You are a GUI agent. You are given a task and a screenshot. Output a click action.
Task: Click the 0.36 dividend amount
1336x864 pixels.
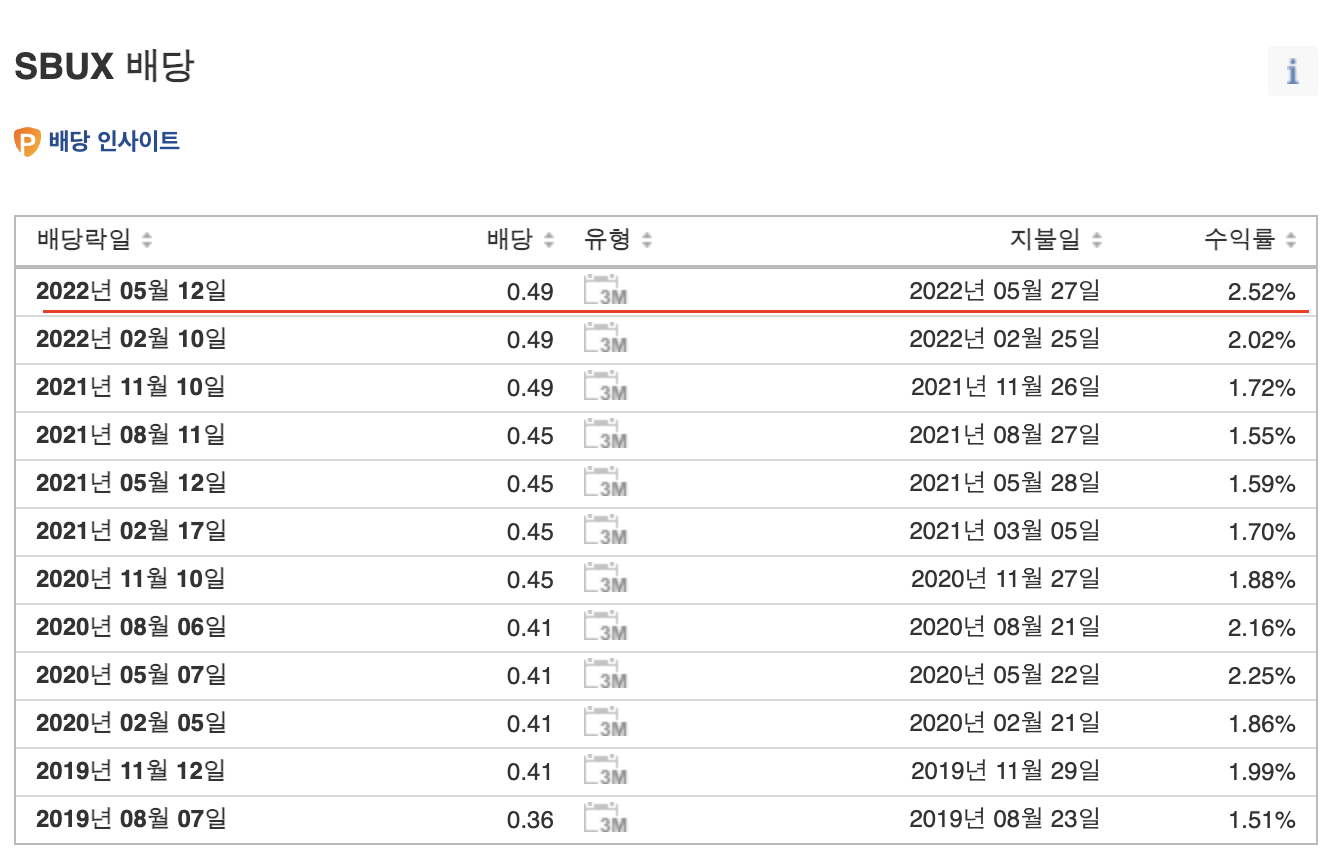[x=530, y=820]
